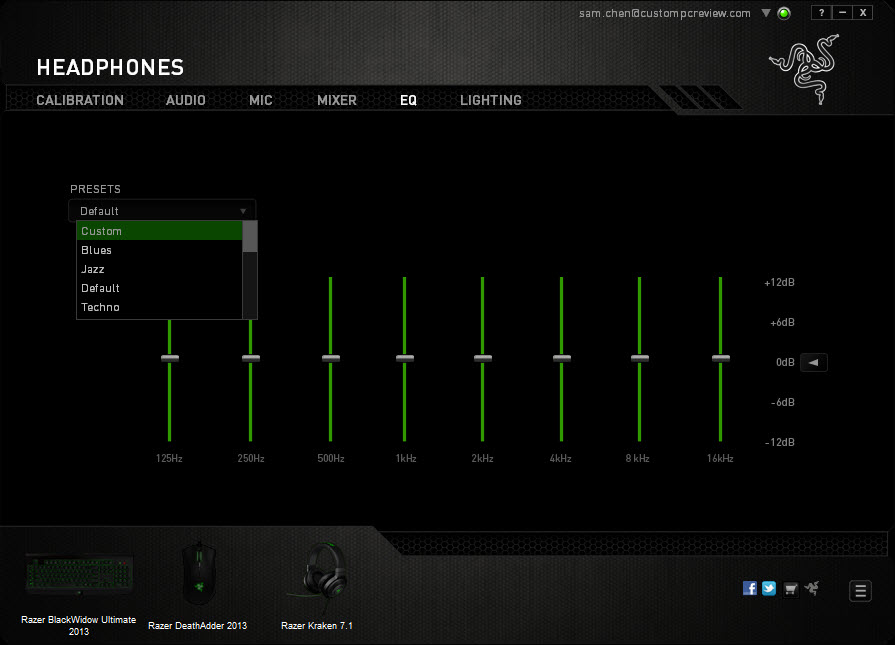Choose the Custom preset option

159,231
